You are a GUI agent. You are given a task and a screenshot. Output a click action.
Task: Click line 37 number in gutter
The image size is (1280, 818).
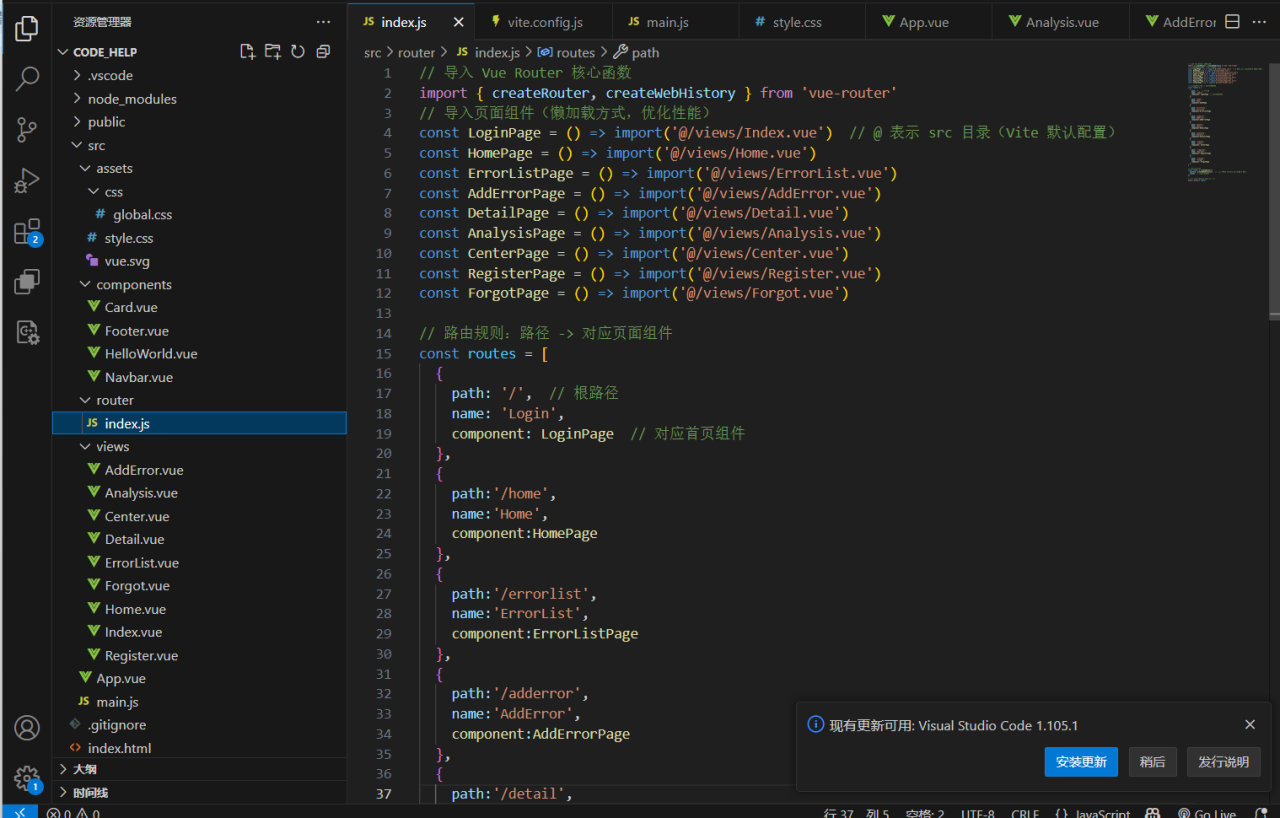(x=384, y=794)
